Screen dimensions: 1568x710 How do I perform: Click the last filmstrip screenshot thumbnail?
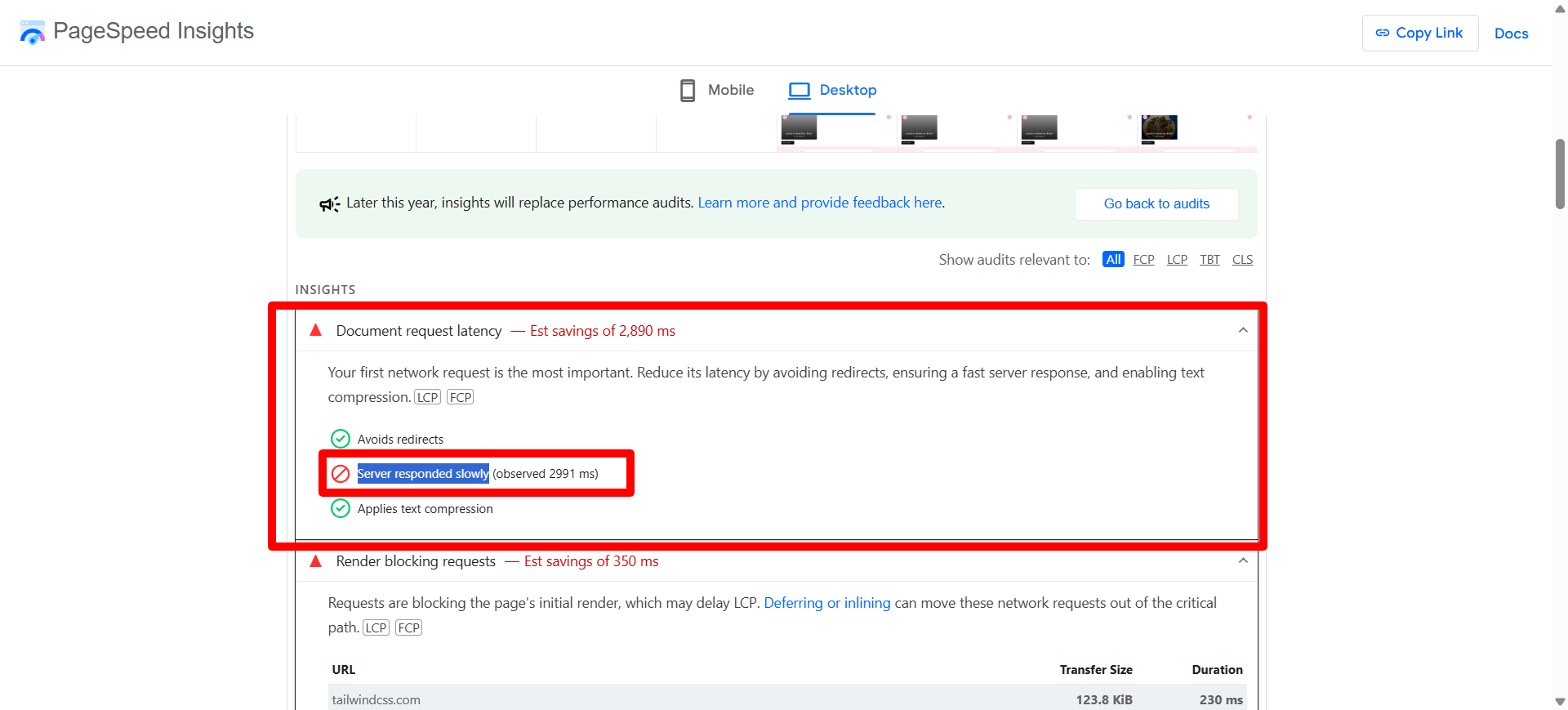1159,128
